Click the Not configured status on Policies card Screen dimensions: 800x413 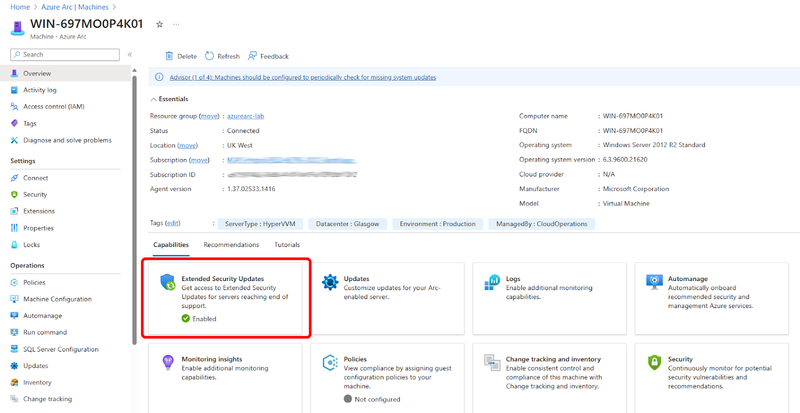point(372,399)
